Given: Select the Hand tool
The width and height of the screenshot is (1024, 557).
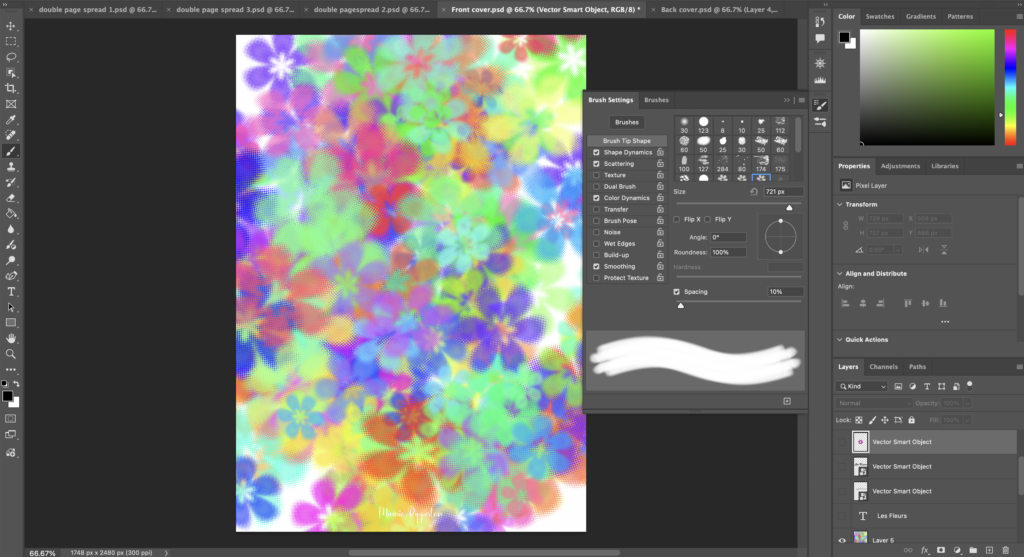Looking at the screenshot, I should [x=11, y=338].
